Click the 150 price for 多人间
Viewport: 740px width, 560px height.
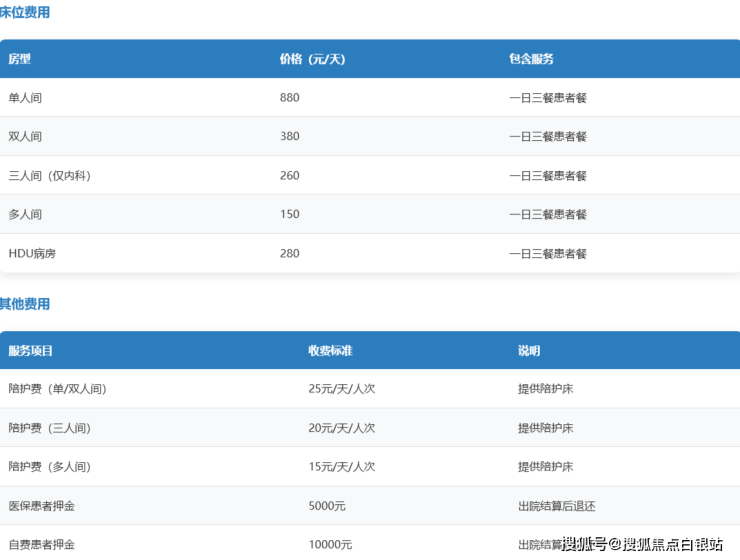click(290, 215)
